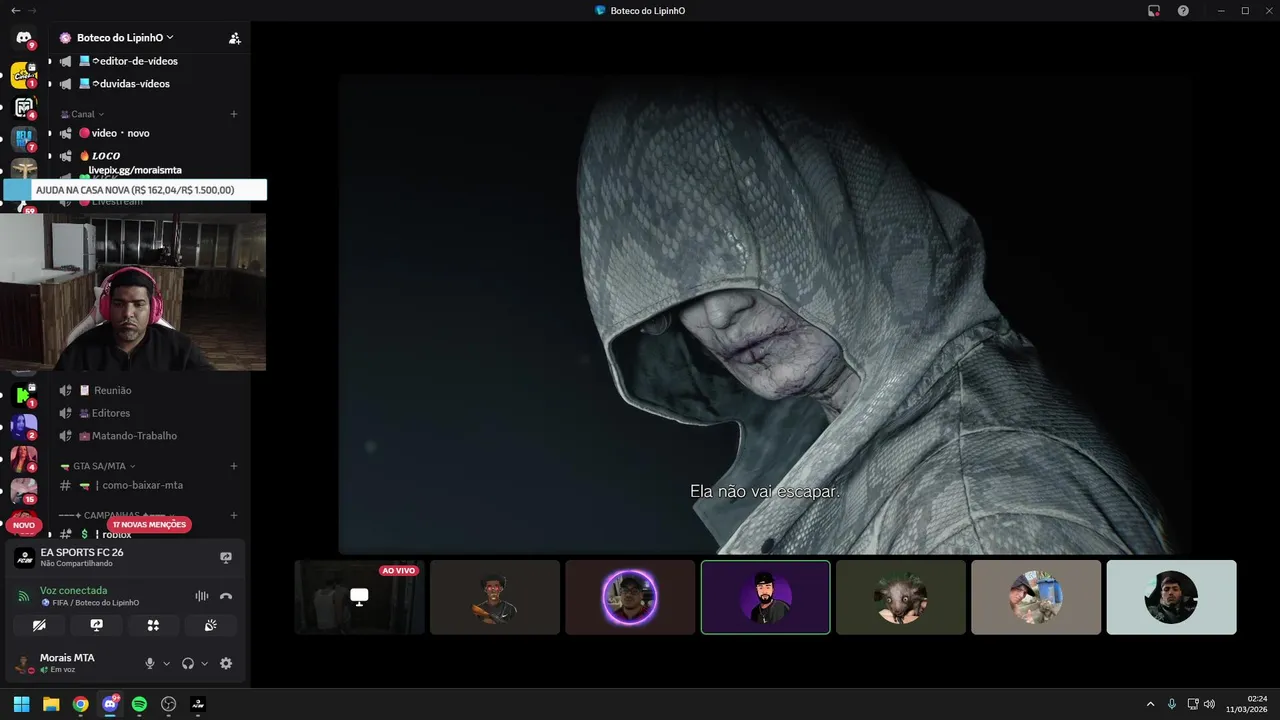Select the last participant tile with light background

pos(1171,597)
